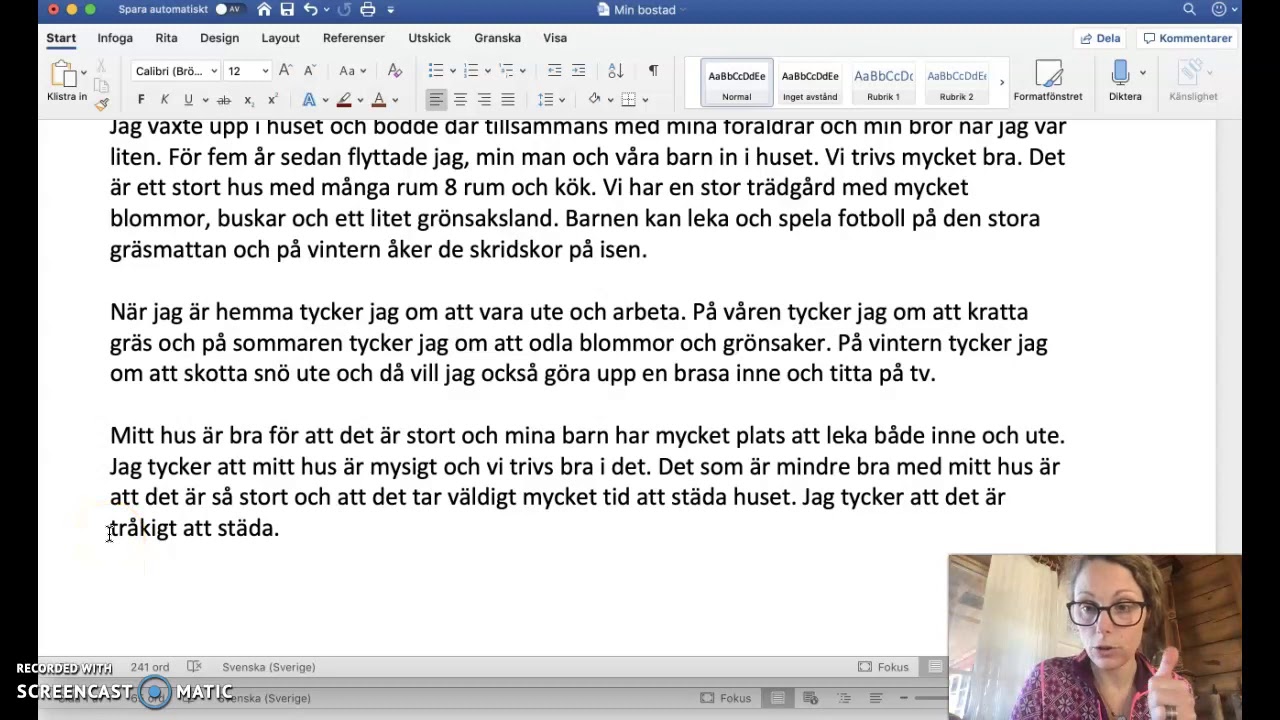
Task: Toggle Fokus mode in lower status bar
Action: click(724, 698)
